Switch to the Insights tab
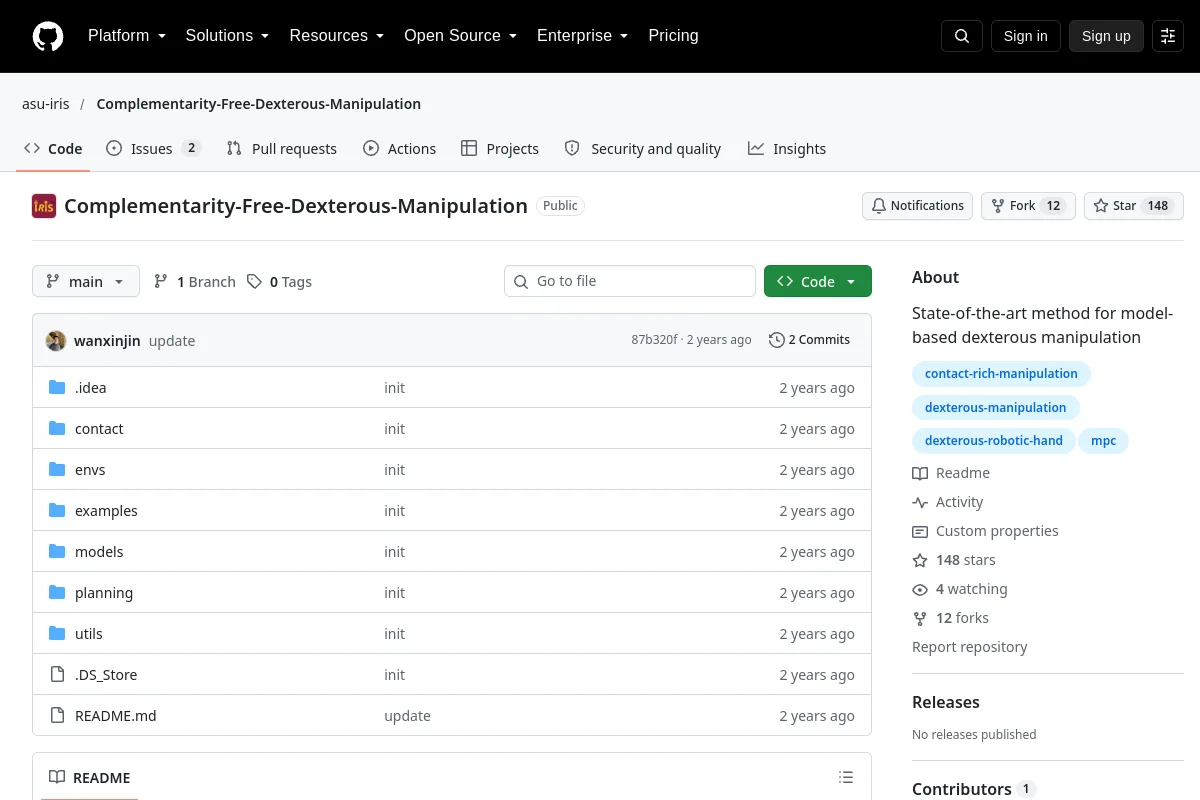1200x800 pixels. pos(787,148)
